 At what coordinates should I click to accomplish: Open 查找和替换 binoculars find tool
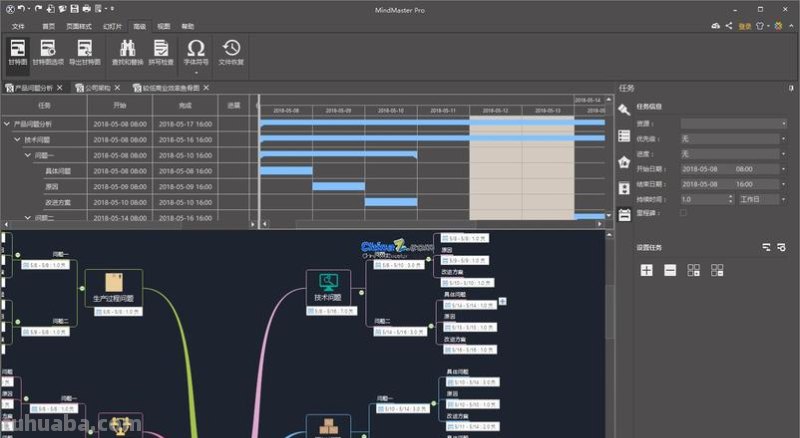[x=128, y=53]
